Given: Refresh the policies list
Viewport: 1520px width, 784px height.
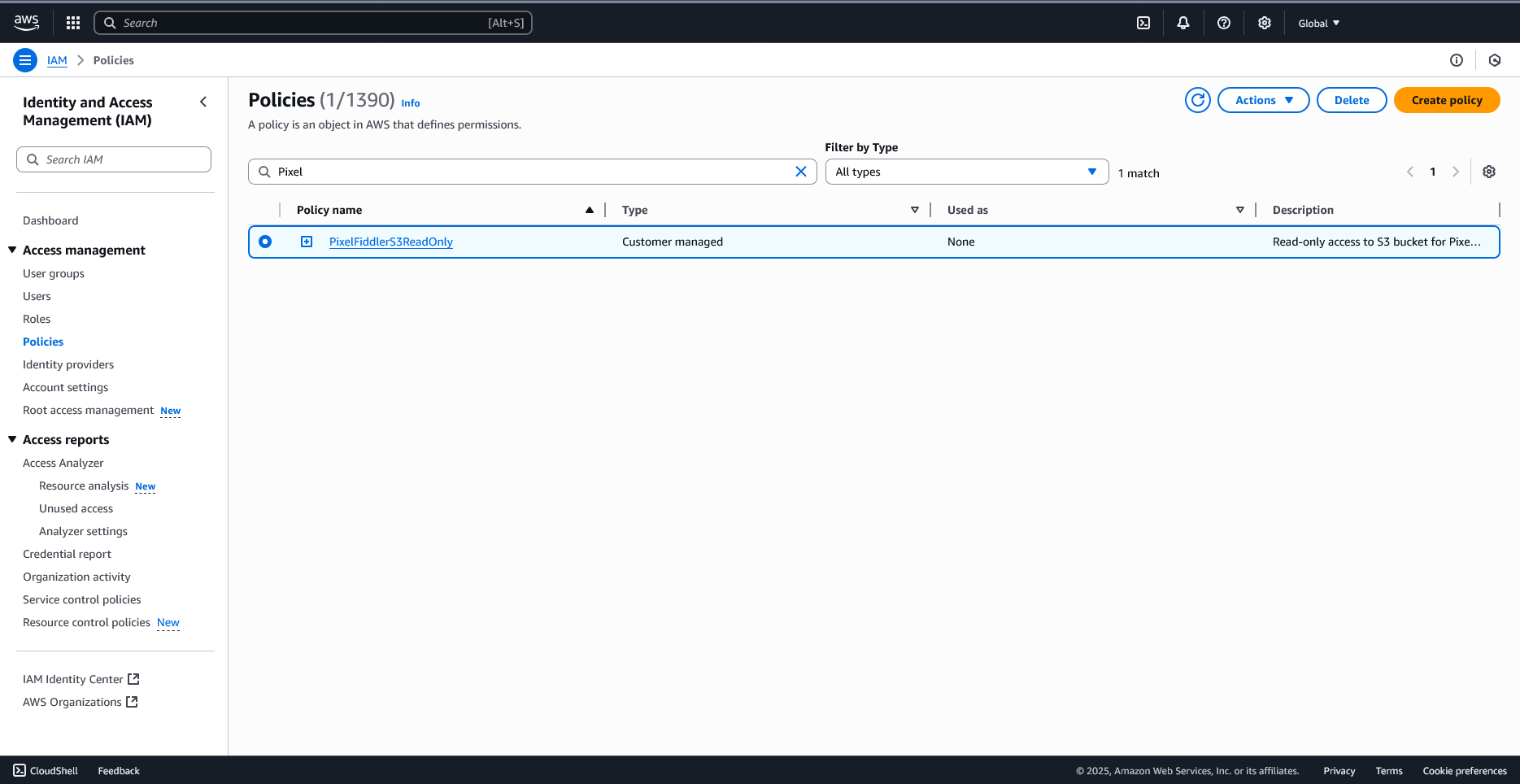Looking at the screenshot, I should (1197, 100).
